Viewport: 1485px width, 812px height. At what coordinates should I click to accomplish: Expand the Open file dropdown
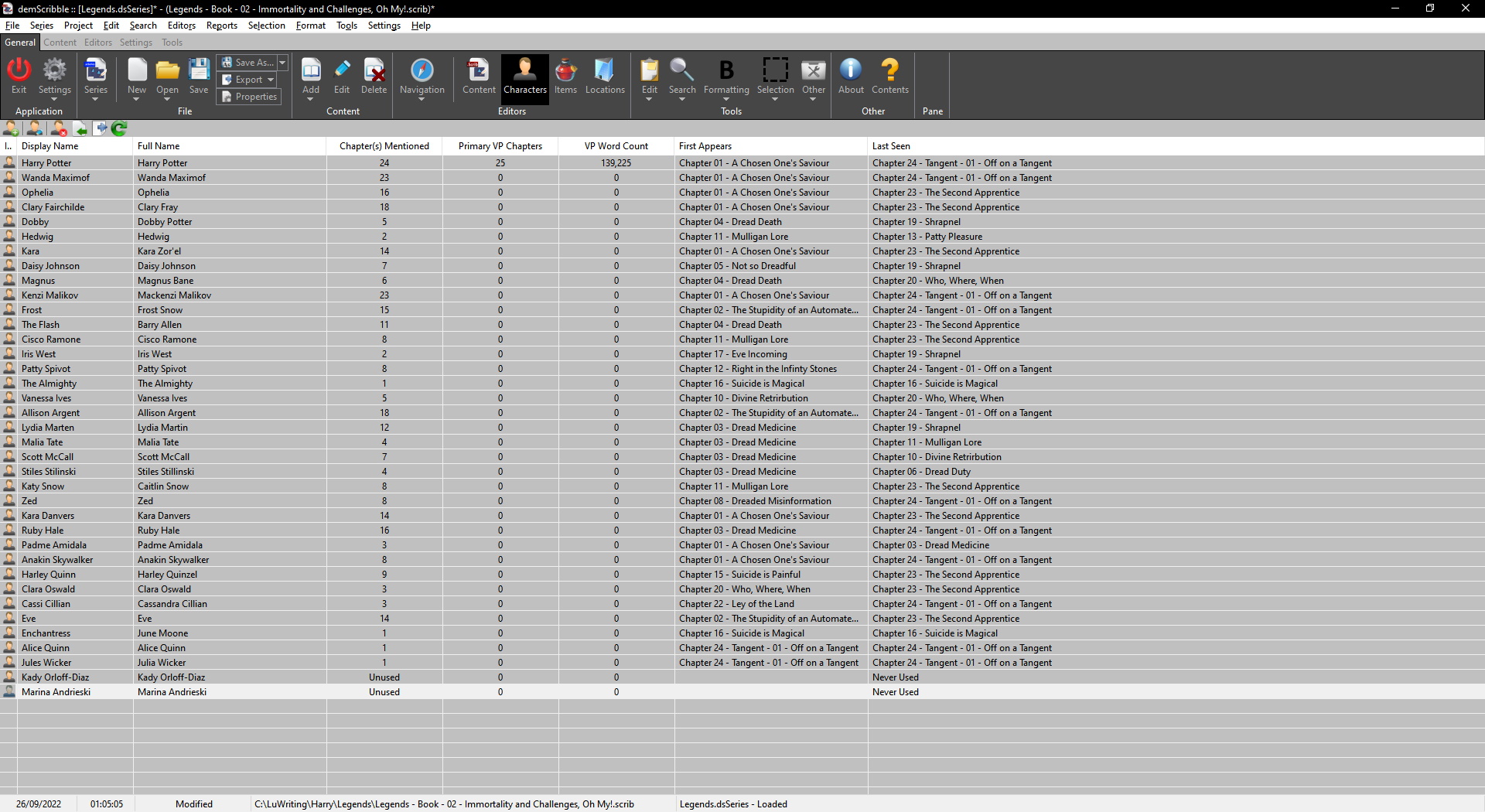(x=167, y=99)
